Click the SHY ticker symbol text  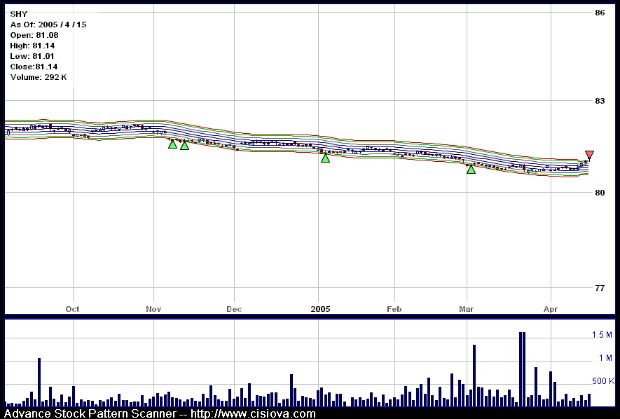tap(19, 14)
